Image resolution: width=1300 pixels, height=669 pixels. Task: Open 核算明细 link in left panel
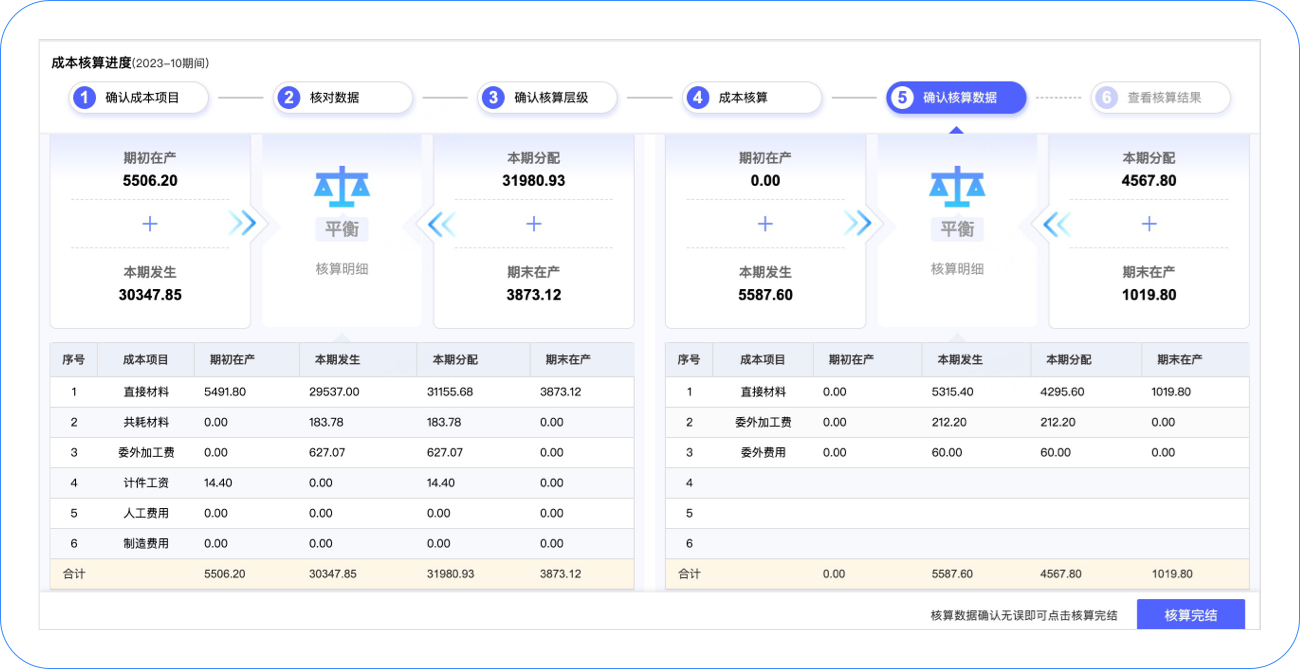point(342,269)
